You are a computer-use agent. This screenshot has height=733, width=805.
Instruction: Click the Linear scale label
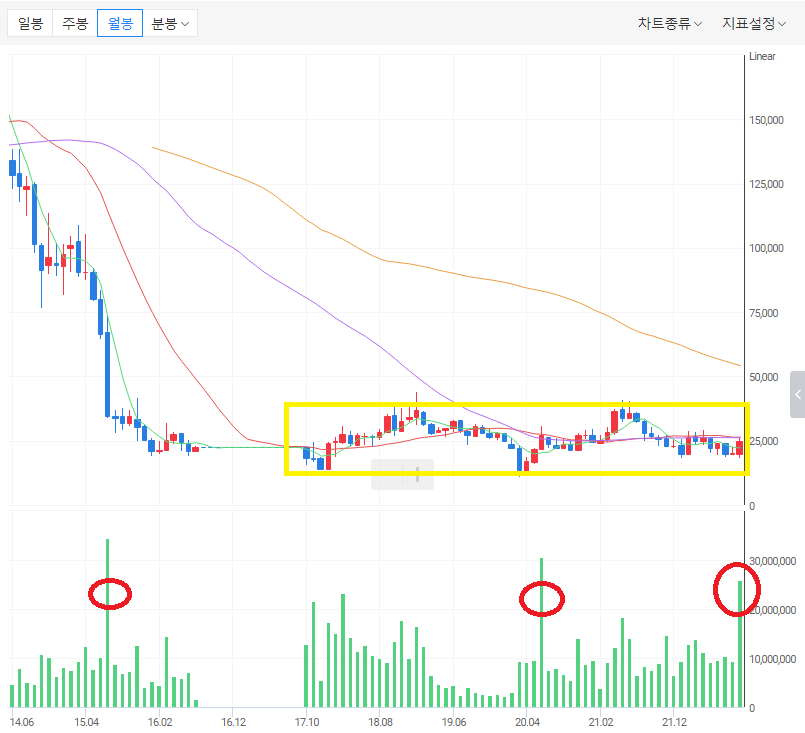pyautogui.click(x=762, y=56)
